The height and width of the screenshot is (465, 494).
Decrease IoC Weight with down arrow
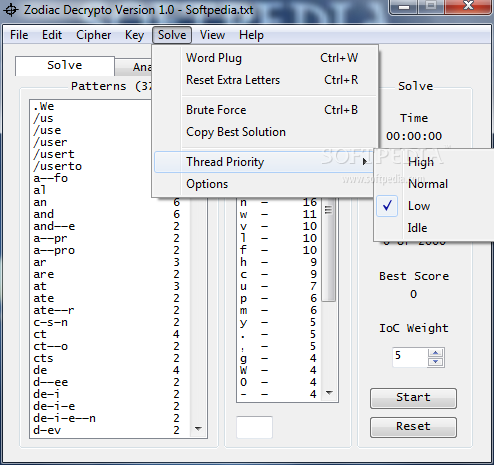436,362
